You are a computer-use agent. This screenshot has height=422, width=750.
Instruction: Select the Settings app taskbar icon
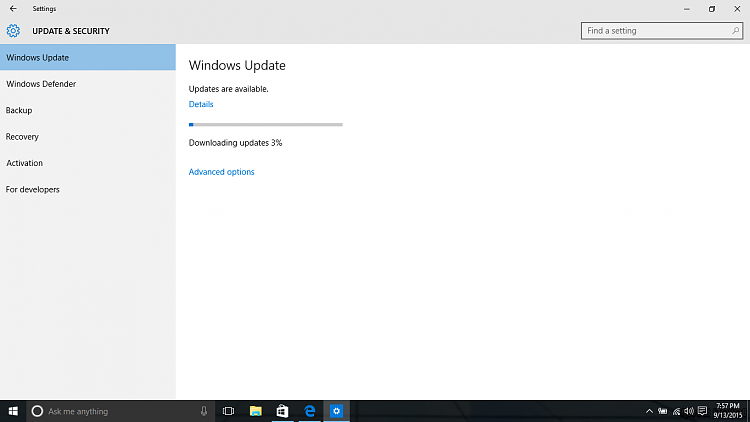pyautogui.click(x=336, y=411)
